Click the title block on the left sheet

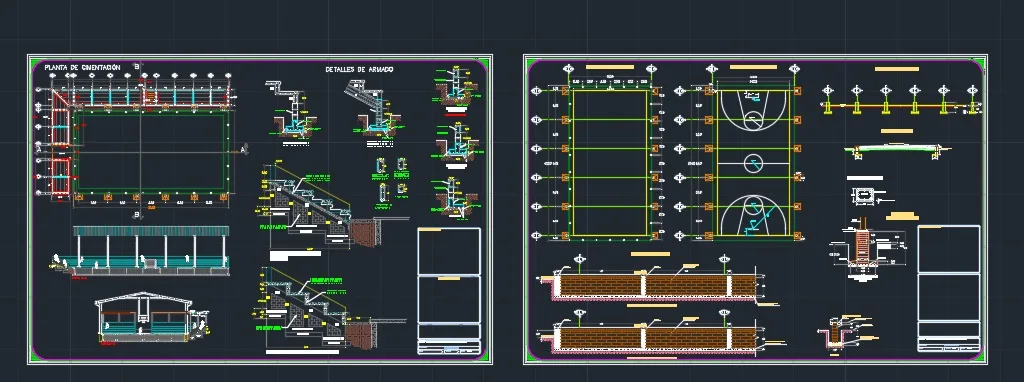click(449, 291)
